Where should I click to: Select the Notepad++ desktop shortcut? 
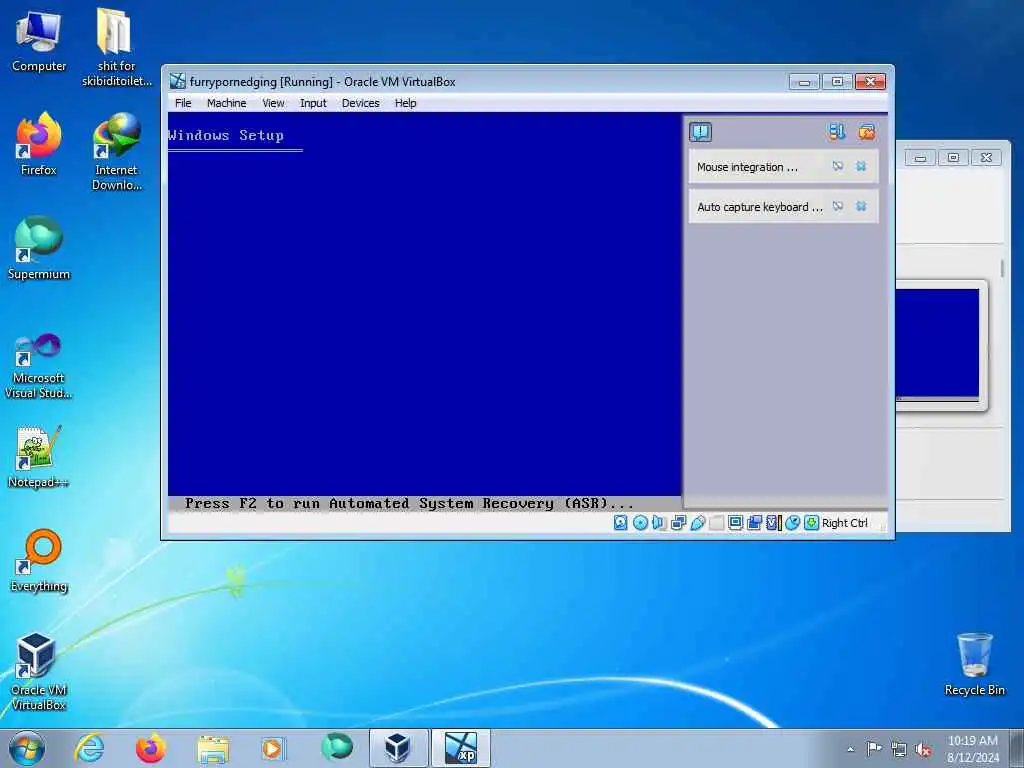coord(39,456)
